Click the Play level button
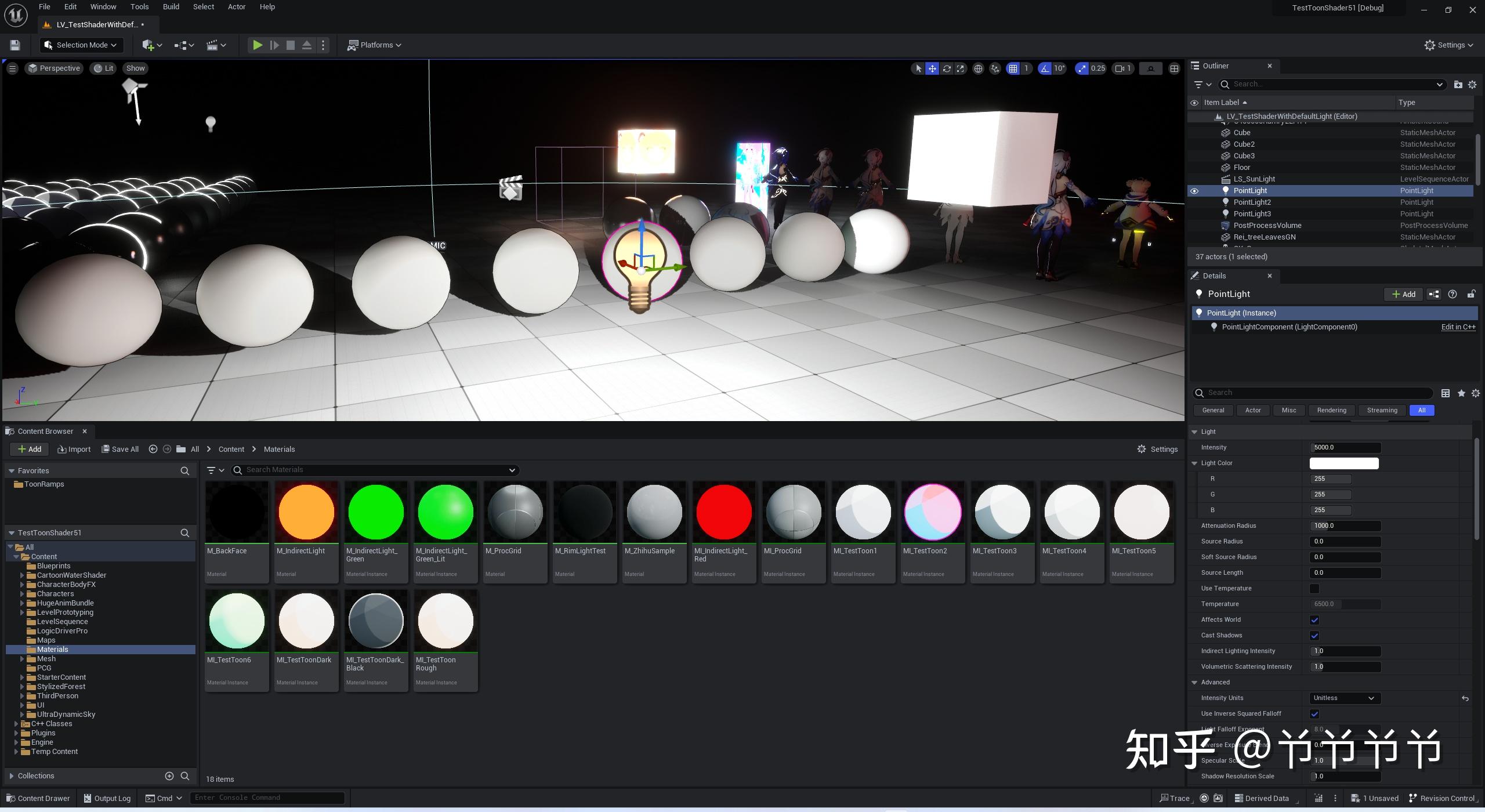1485x812 pixels. (258, 45)
